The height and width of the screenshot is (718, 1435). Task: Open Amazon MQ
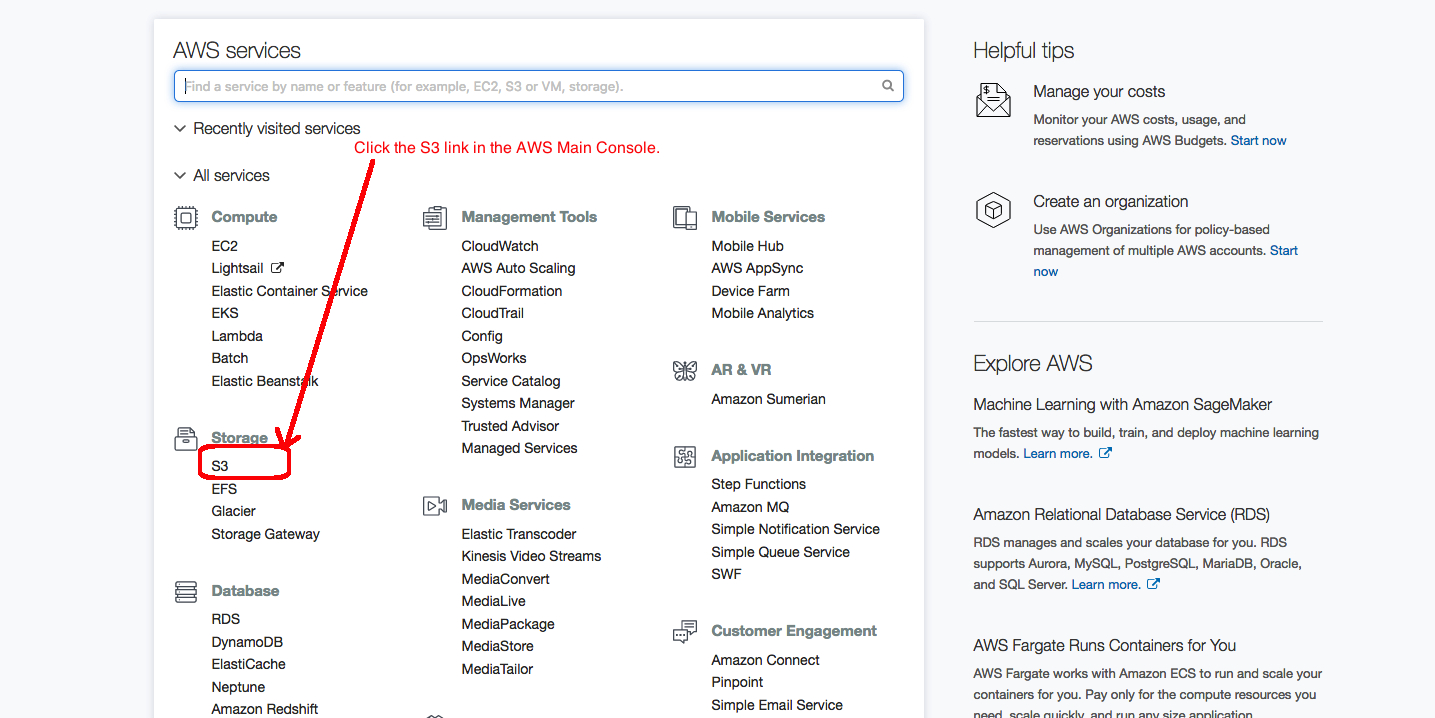pyautogui.click(x=750, y=507)
